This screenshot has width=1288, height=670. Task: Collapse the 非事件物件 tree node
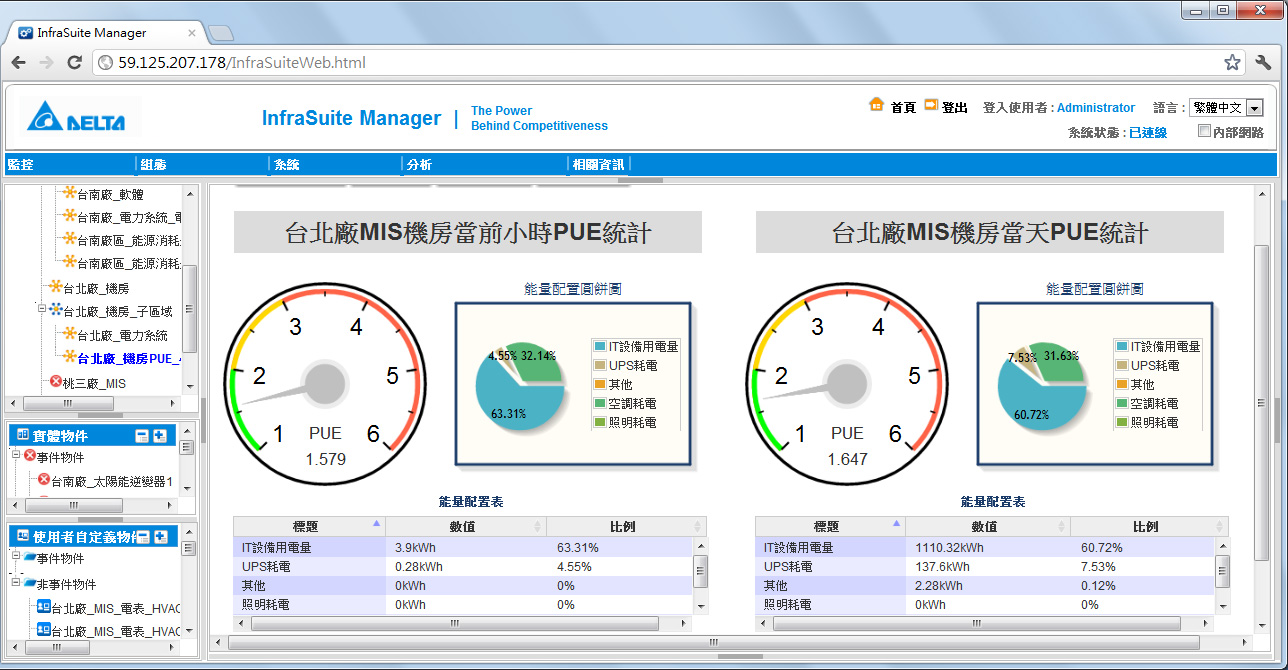[16, 583]
